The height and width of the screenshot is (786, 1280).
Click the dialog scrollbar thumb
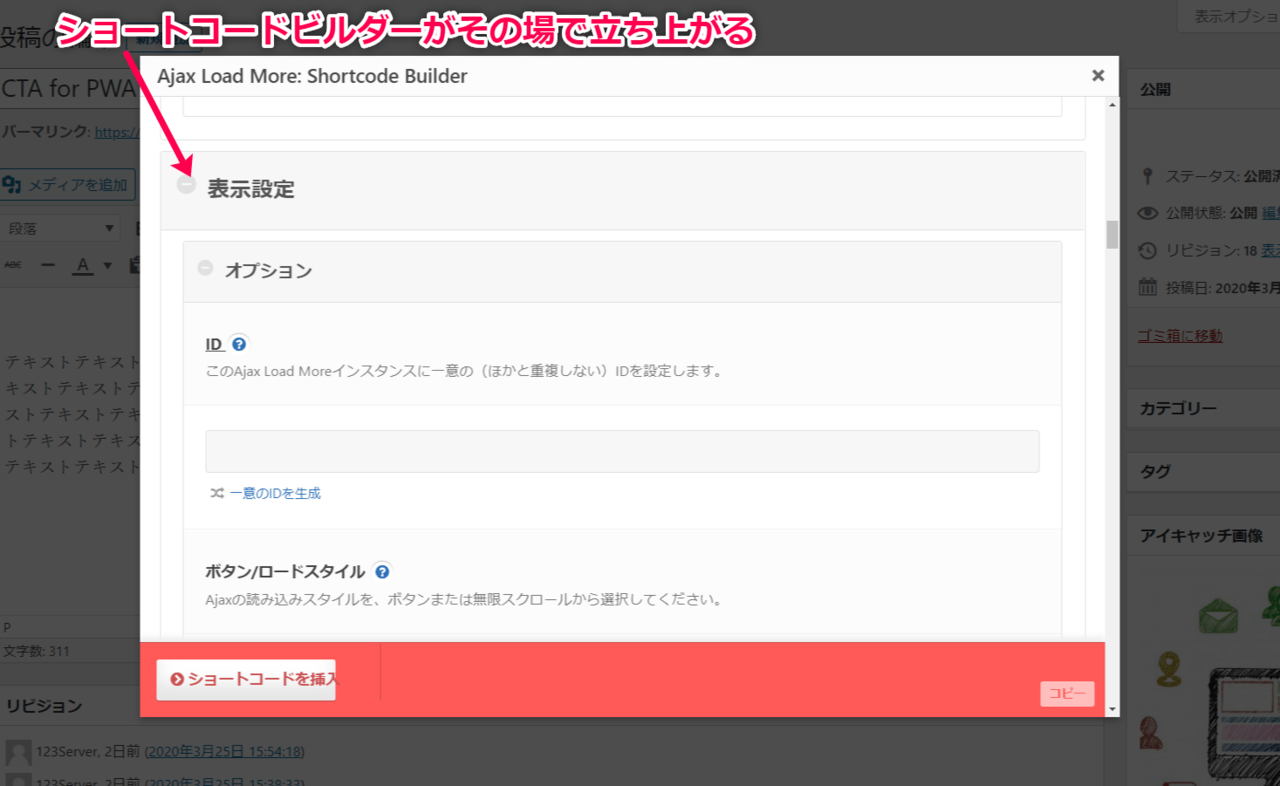pyautogui.click(x=1112, y=233)
